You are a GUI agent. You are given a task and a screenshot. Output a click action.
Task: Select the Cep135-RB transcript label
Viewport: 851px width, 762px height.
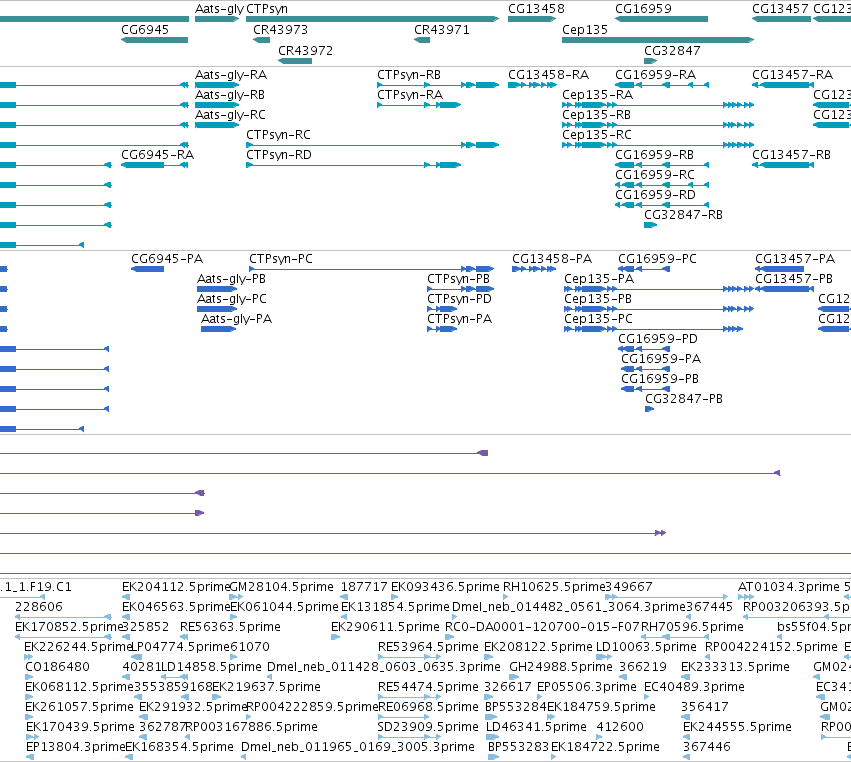(596, 115)
